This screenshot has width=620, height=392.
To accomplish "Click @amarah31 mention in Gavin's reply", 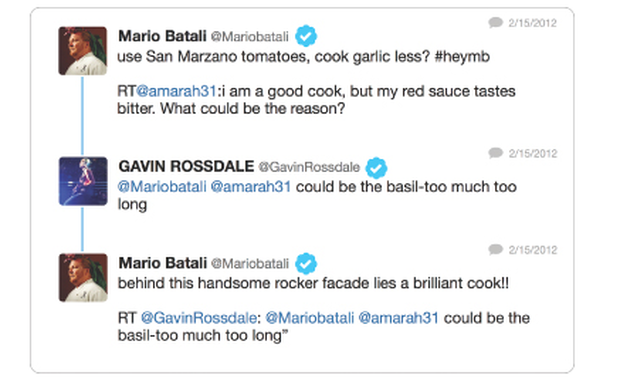I will click(x=251, y=186).
